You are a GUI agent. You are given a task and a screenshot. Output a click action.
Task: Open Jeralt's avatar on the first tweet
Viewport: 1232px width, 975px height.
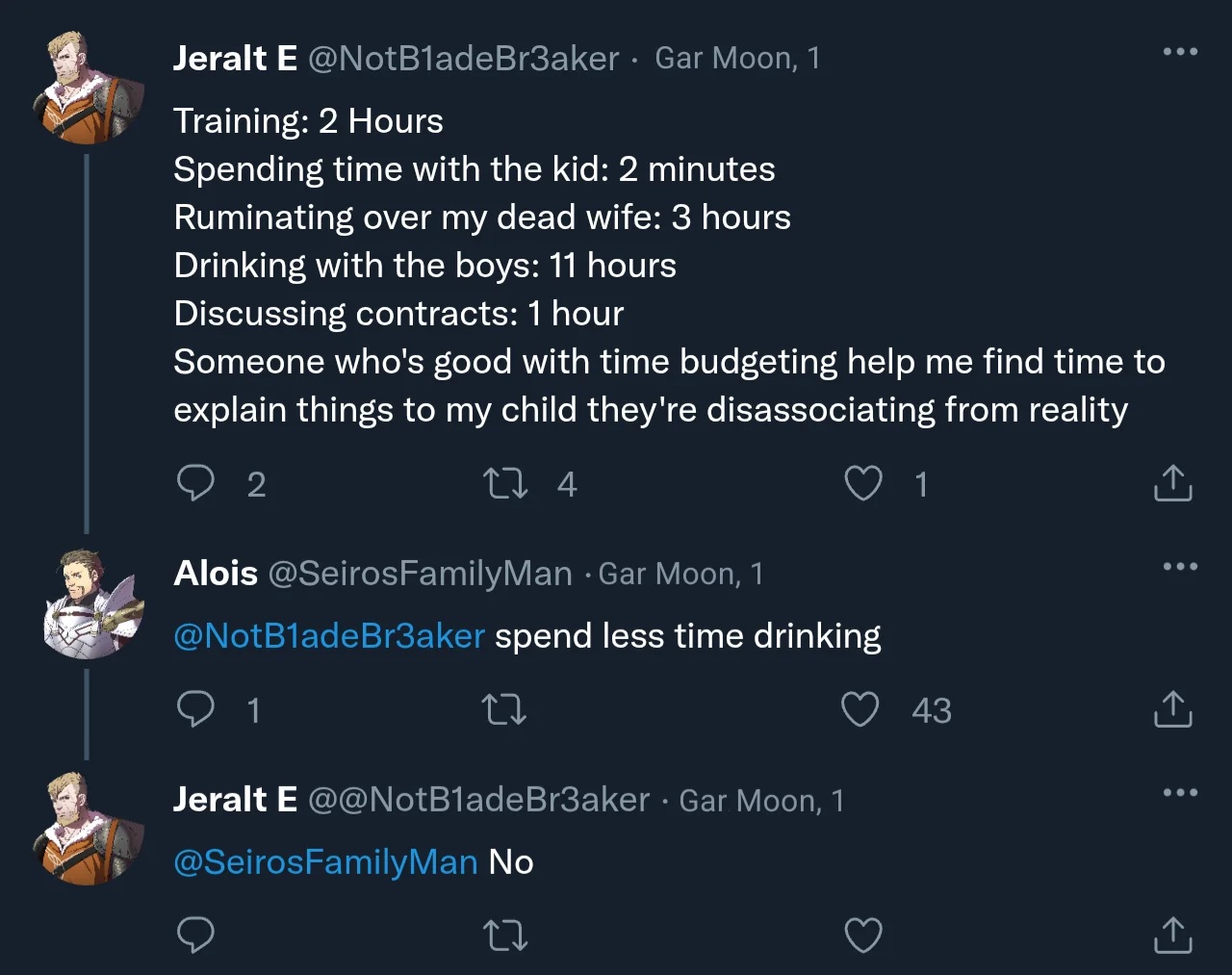[x=92, y=89]
